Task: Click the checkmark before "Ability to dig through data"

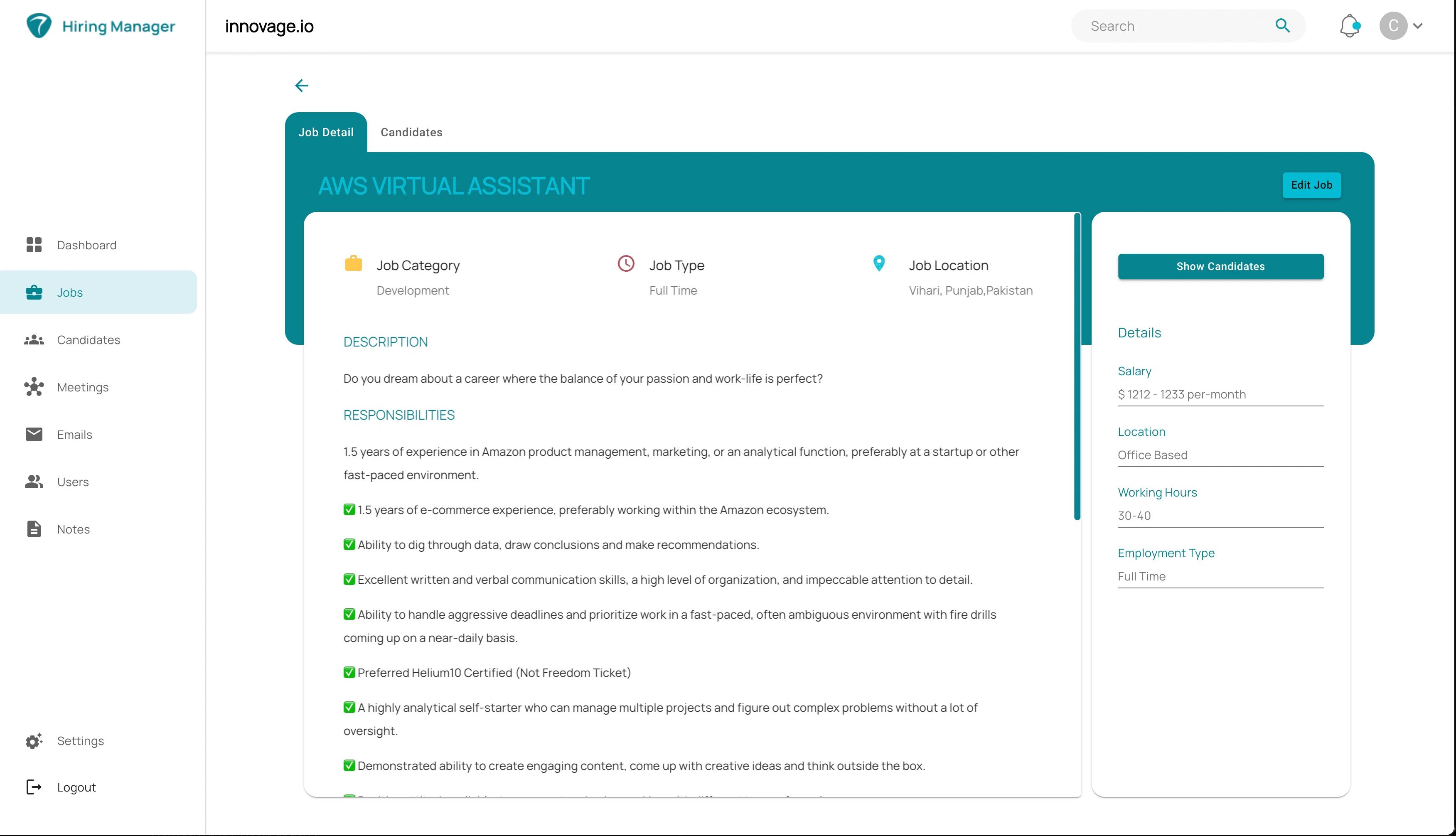Action: coord(349,544)
